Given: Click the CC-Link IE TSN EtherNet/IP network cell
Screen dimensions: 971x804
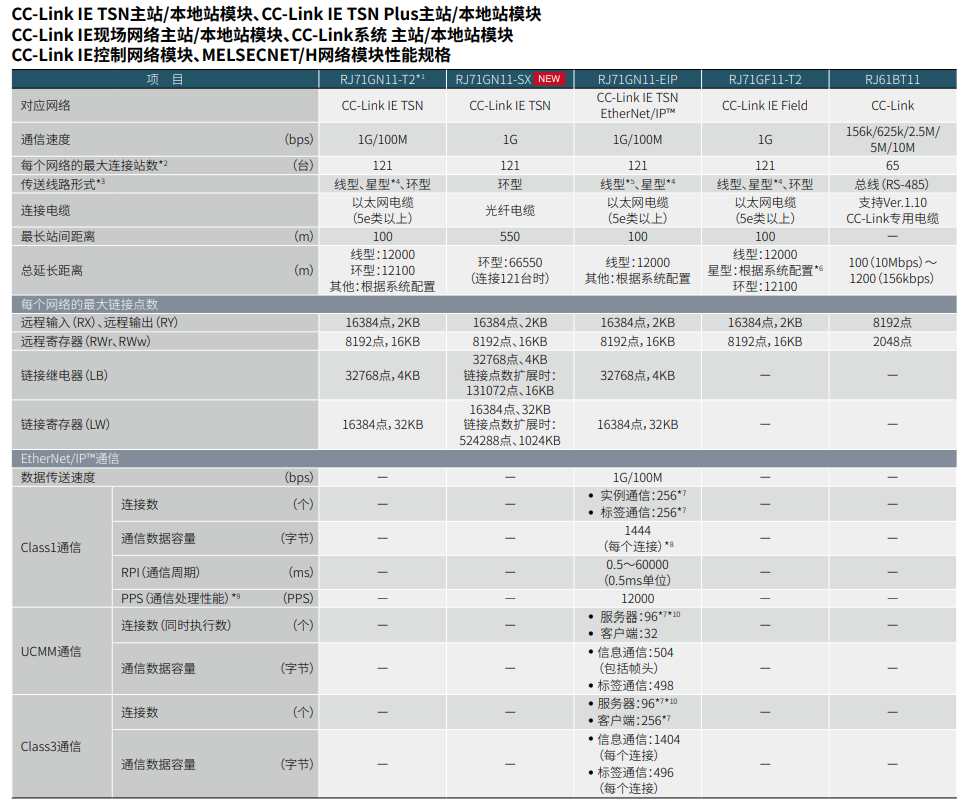Looking at the screenshot, I should (637, 105).
